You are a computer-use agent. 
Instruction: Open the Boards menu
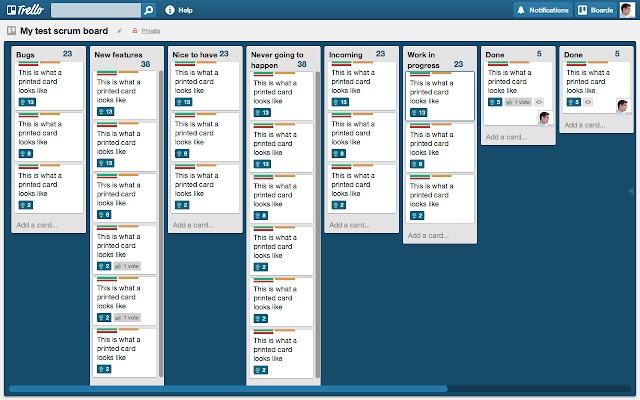click(x=596, y=10)
